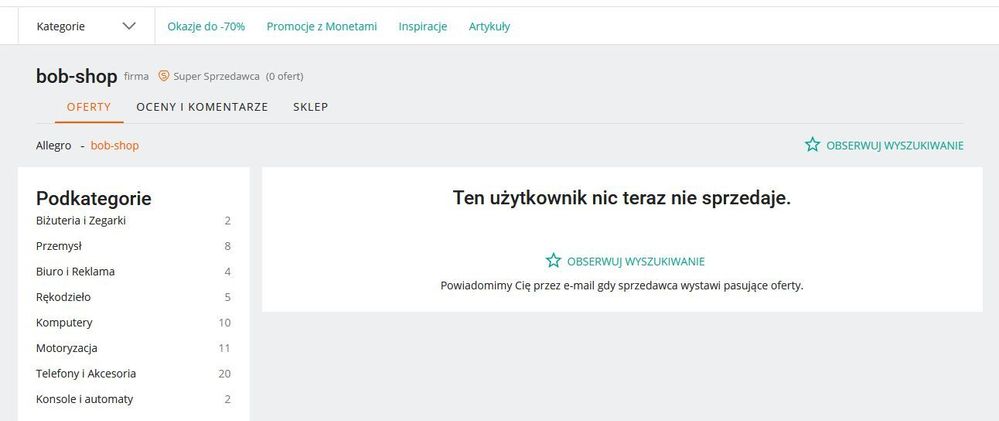Open Biuro i Reklama subcategory

[75, 271]
